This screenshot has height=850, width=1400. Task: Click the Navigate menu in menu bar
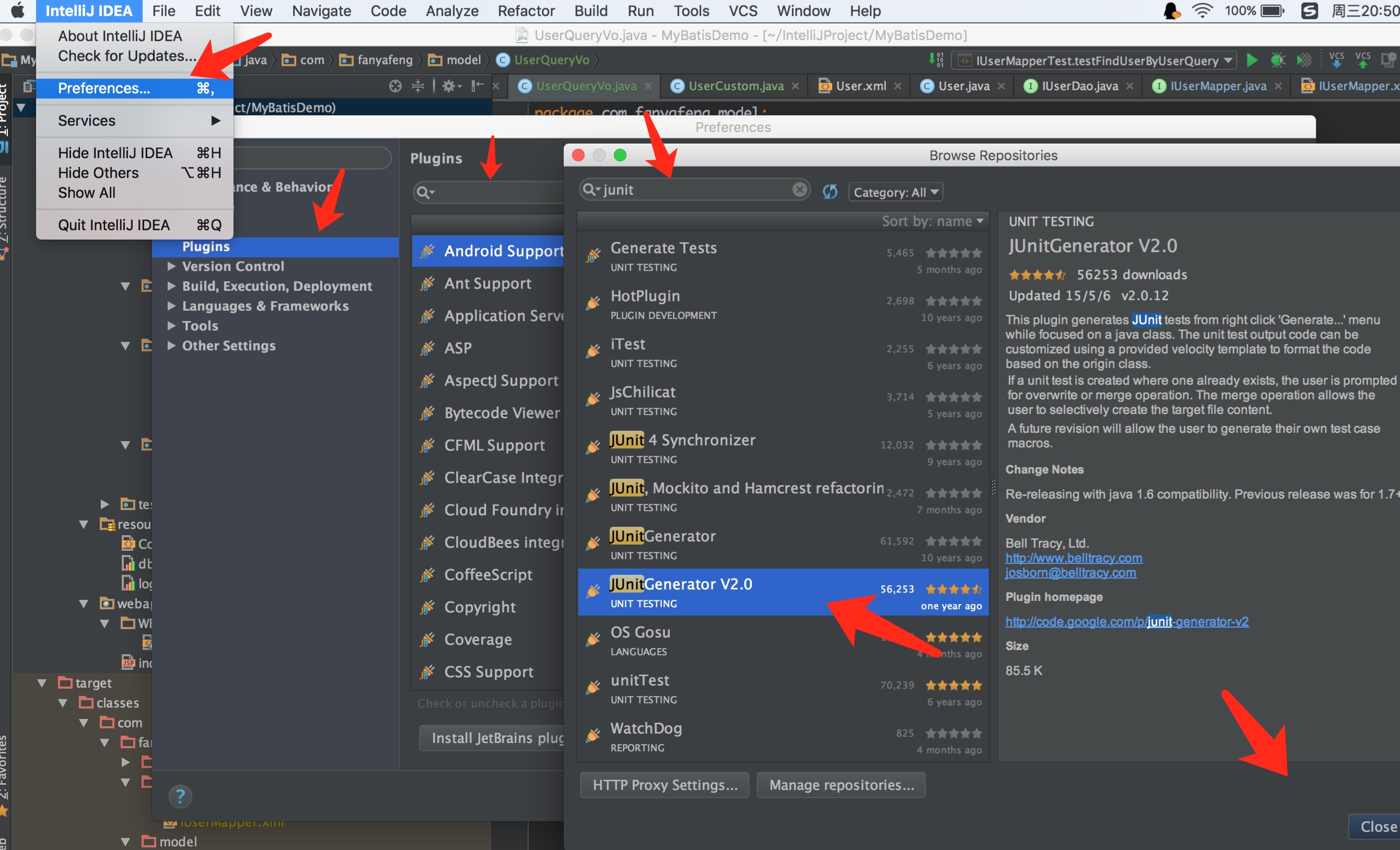click(x=319, y=11)
